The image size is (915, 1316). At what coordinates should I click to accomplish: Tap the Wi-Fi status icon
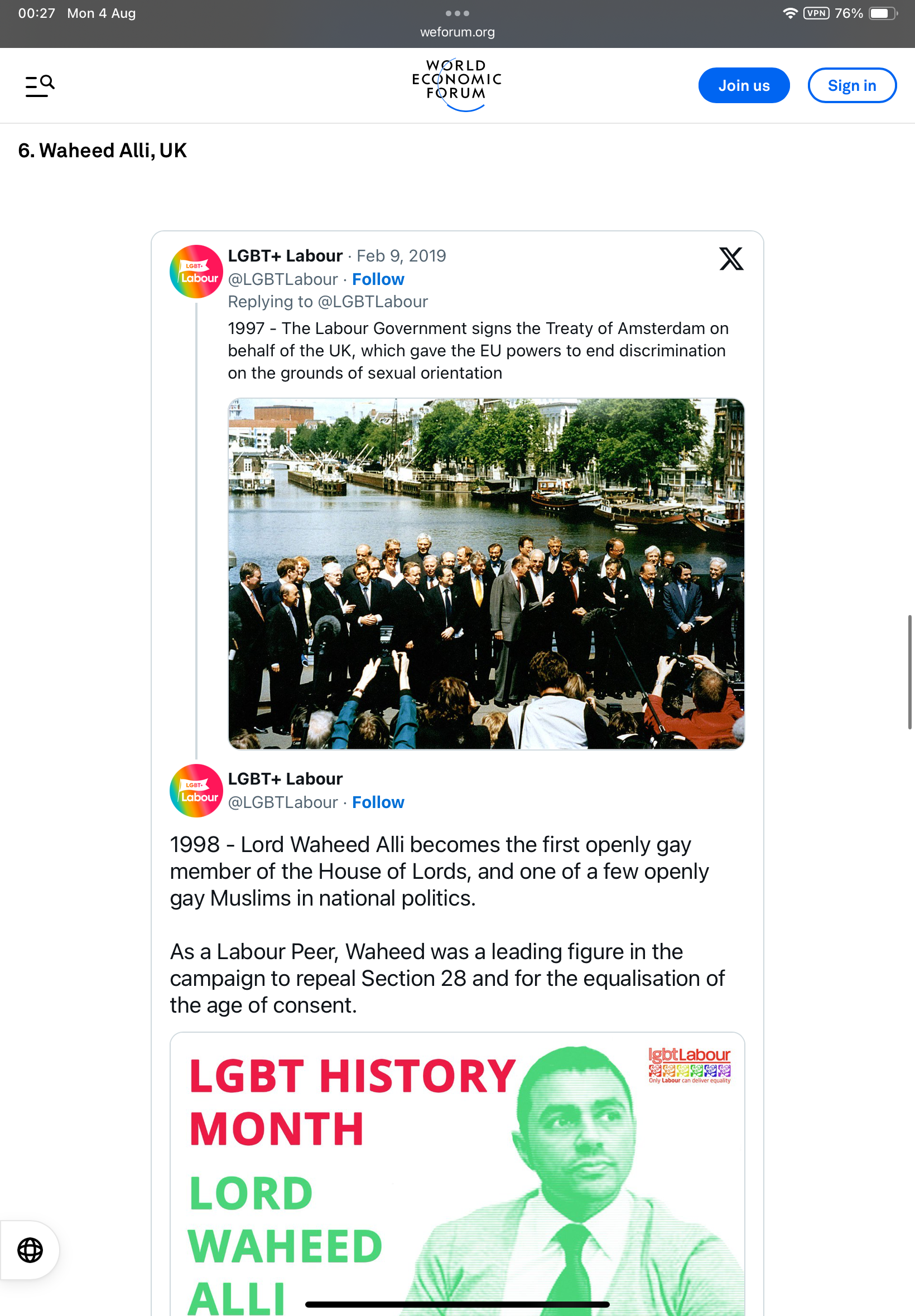click(790, 13)
